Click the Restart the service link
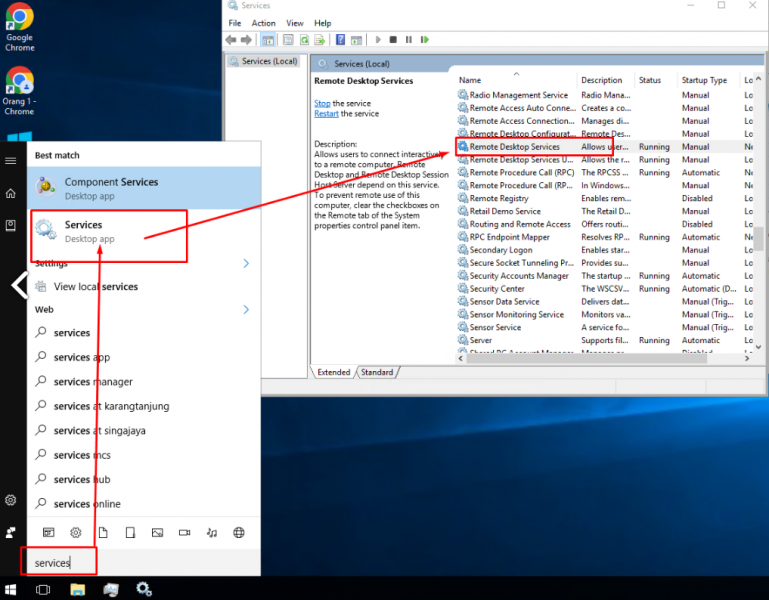Viewport: 769px width, 600px height. [326, 114]
